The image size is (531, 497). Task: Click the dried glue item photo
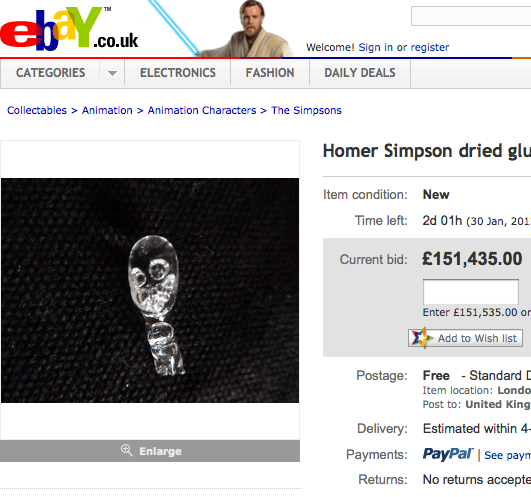150,290
